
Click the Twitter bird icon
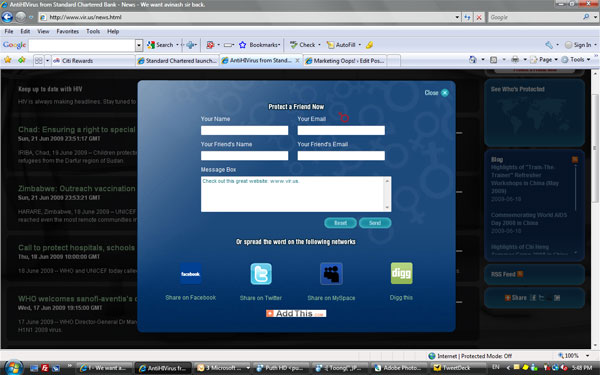[261, 274]
